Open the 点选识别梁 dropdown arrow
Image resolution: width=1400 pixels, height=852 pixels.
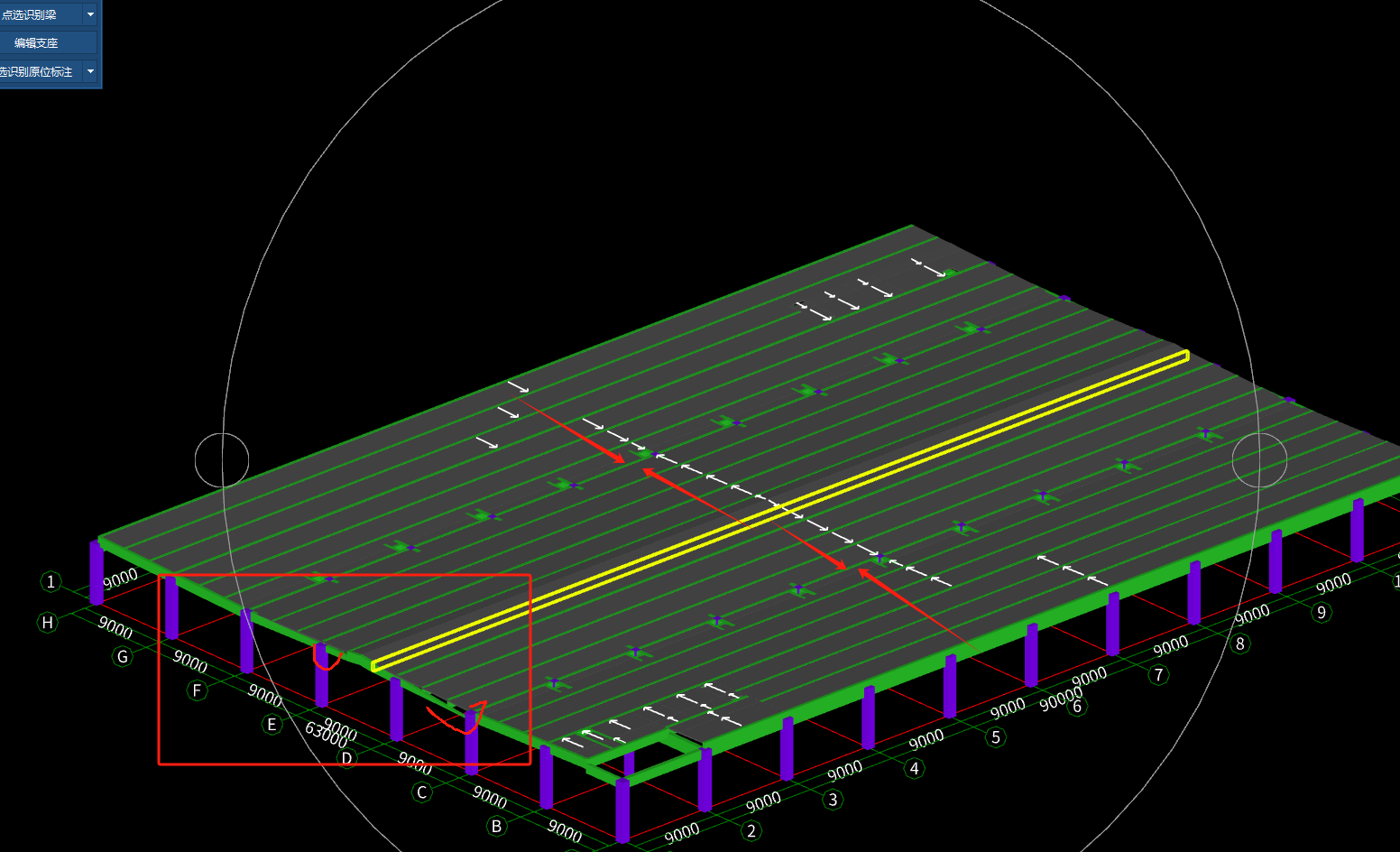[x=90, y=14]
